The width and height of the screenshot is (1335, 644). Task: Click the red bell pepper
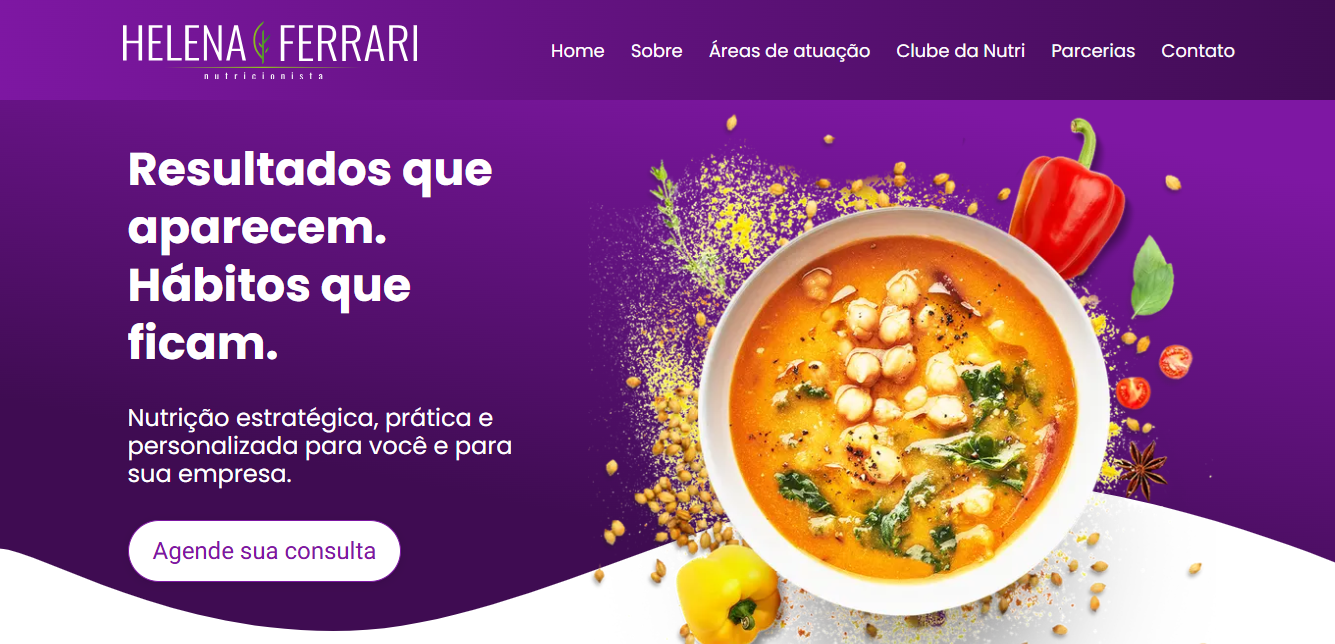pos(1068,200)
